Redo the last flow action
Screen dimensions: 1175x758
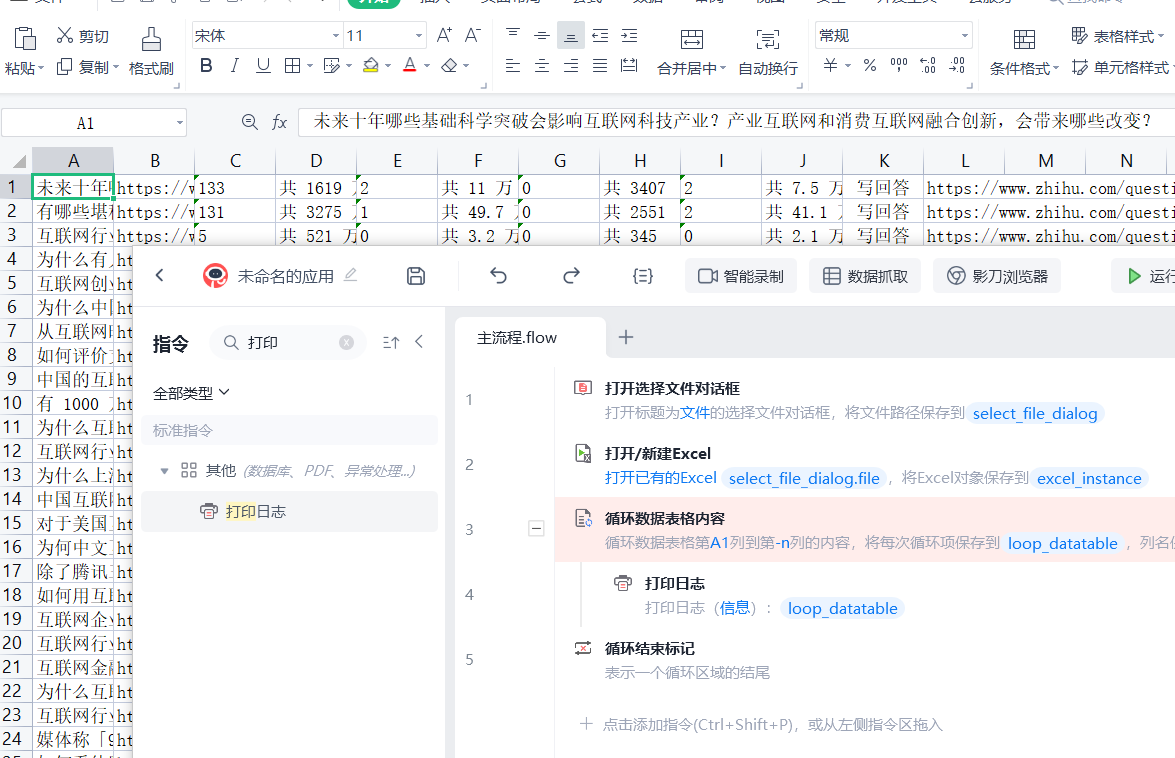click(571, 276)
